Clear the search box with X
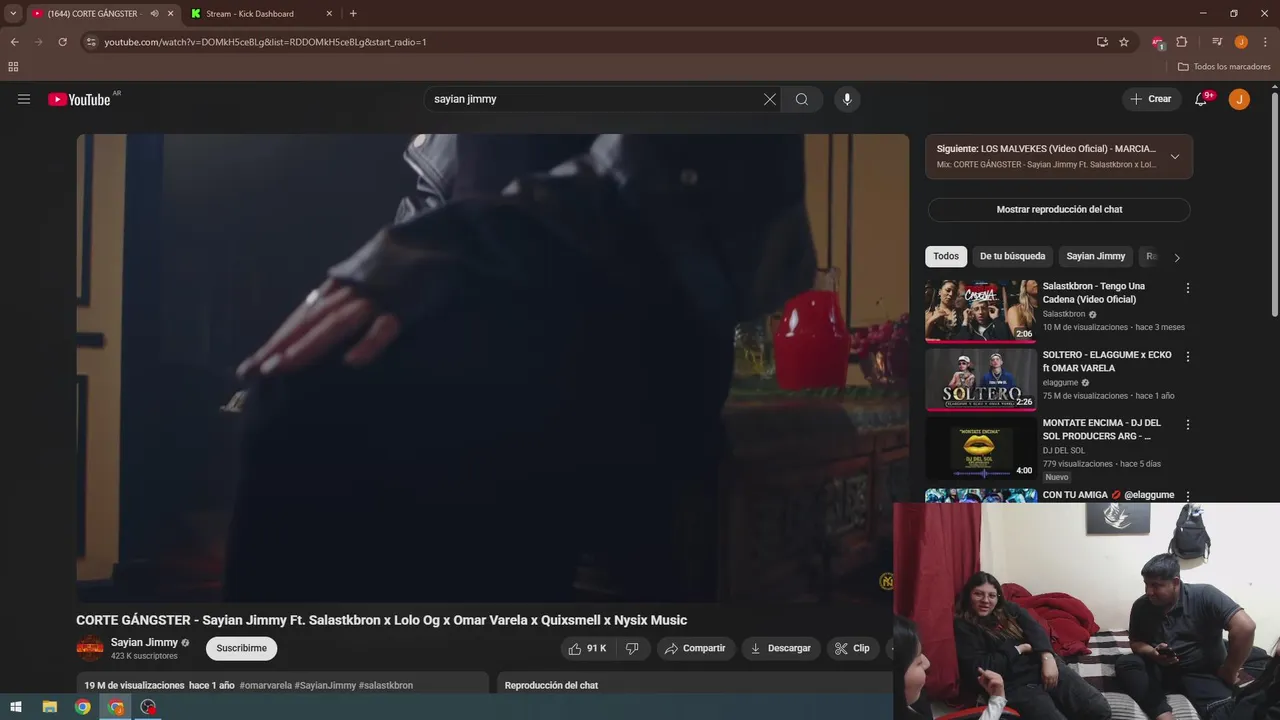Image resolution: width=1280 pixels, height=720 pixels. 770,99
